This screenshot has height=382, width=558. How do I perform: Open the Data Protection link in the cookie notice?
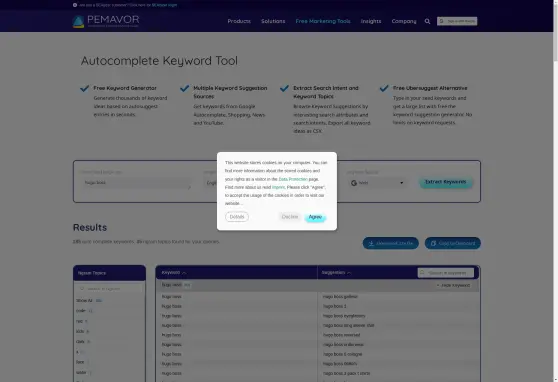point(293,179)
